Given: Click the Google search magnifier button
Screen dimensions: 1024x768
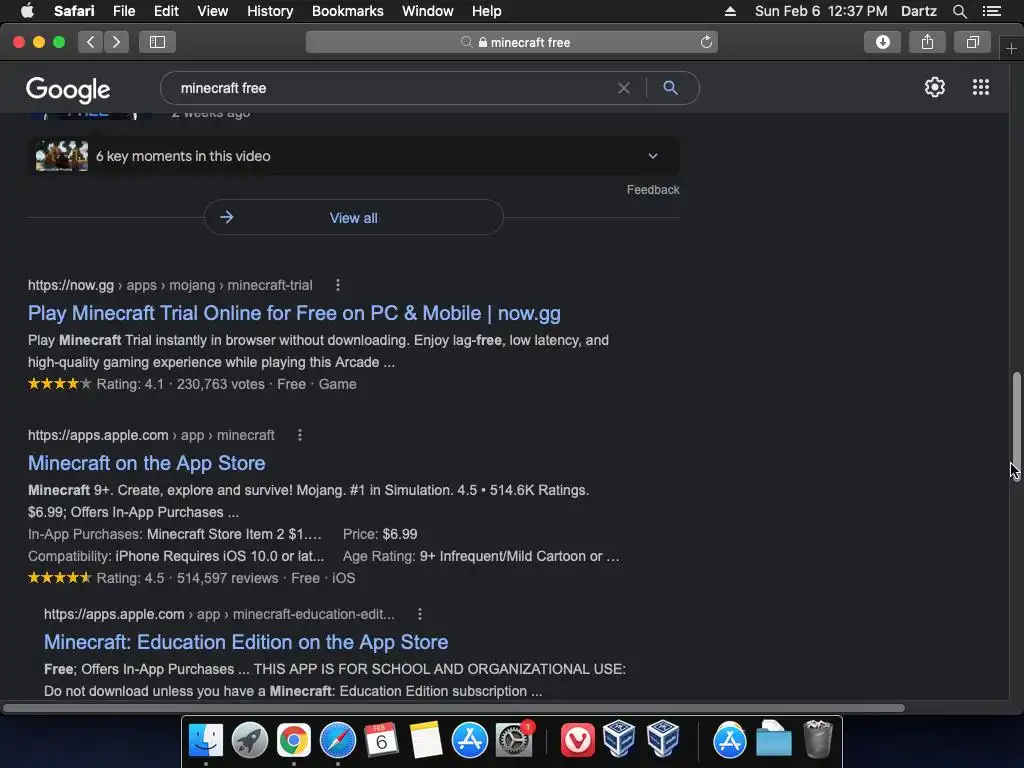Looking at the screenshot, I should coord(670,88).
